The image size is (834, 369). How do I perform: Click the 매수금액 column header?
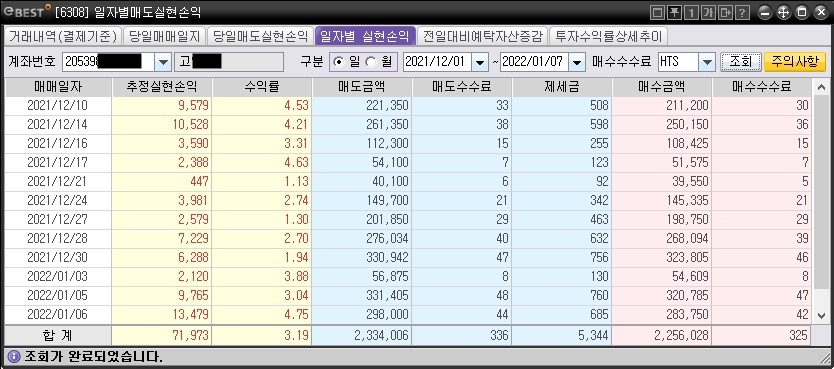coord(662,87)
